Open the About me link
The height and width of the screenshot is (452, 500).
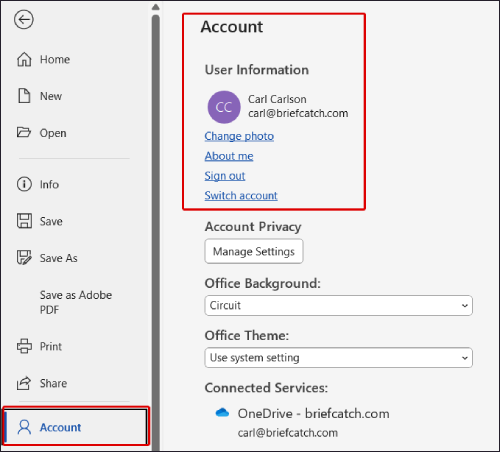[229, 156]
